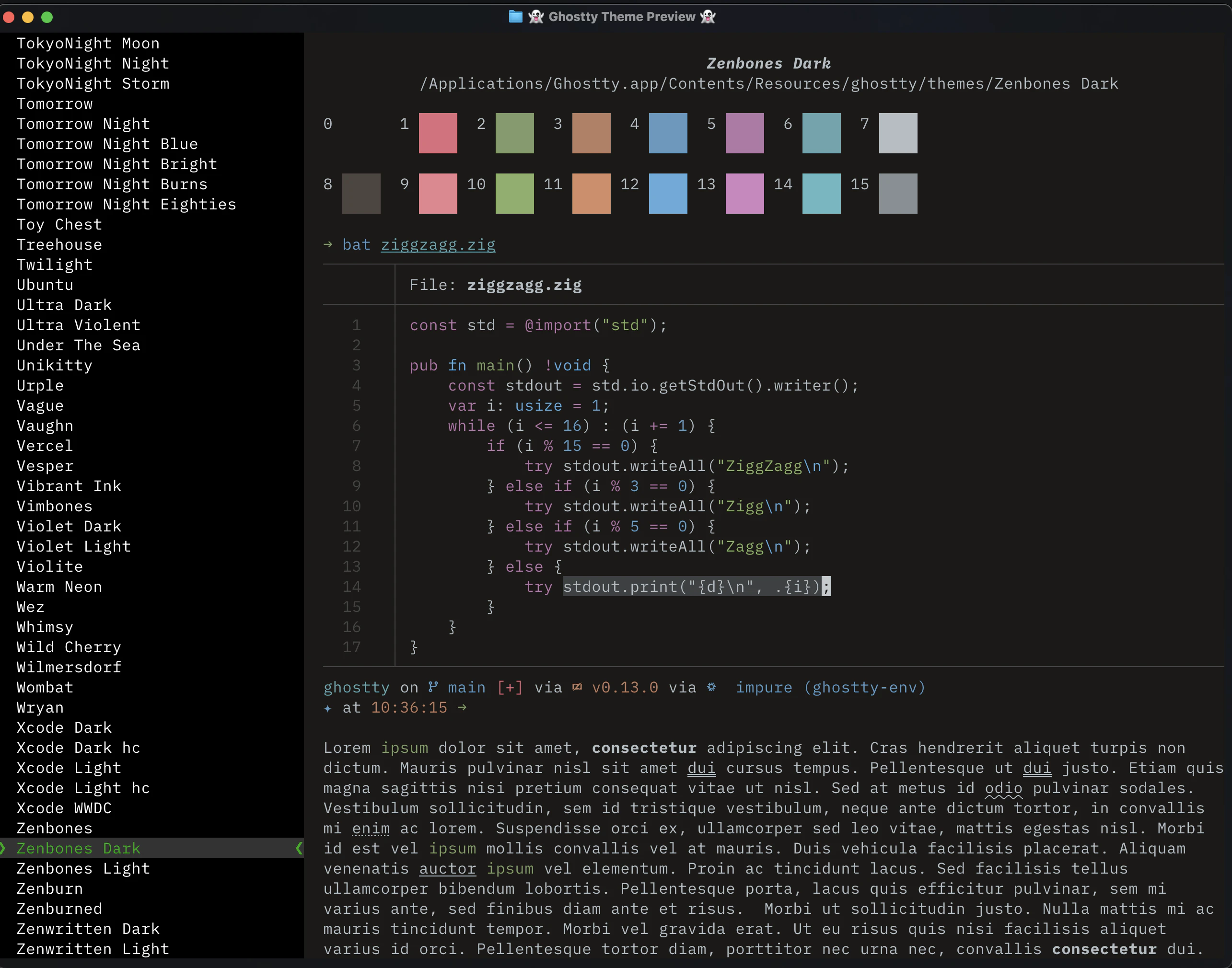The width and height of the screenshot is (1232, 968).
Task: Click the "File: ziggzagg.zig" header text
Action: tap(496, 285)
